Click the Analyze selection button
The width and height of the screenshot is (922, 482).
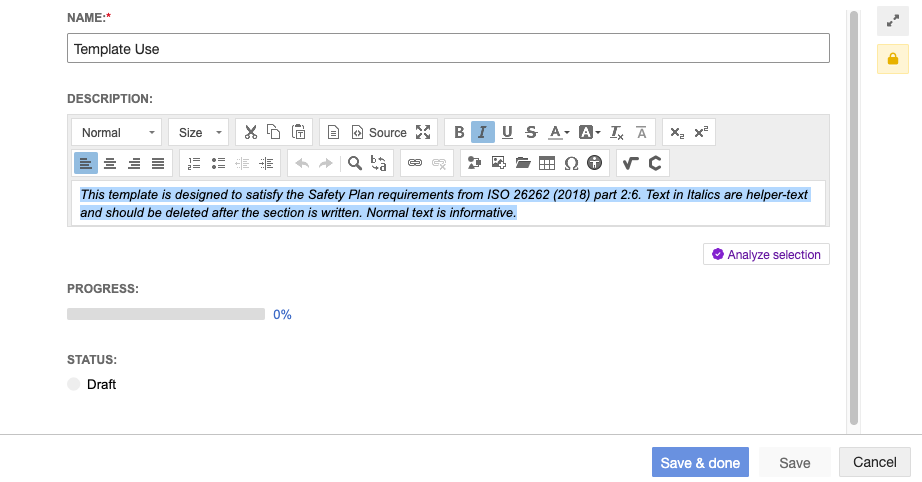click(766, 255)
